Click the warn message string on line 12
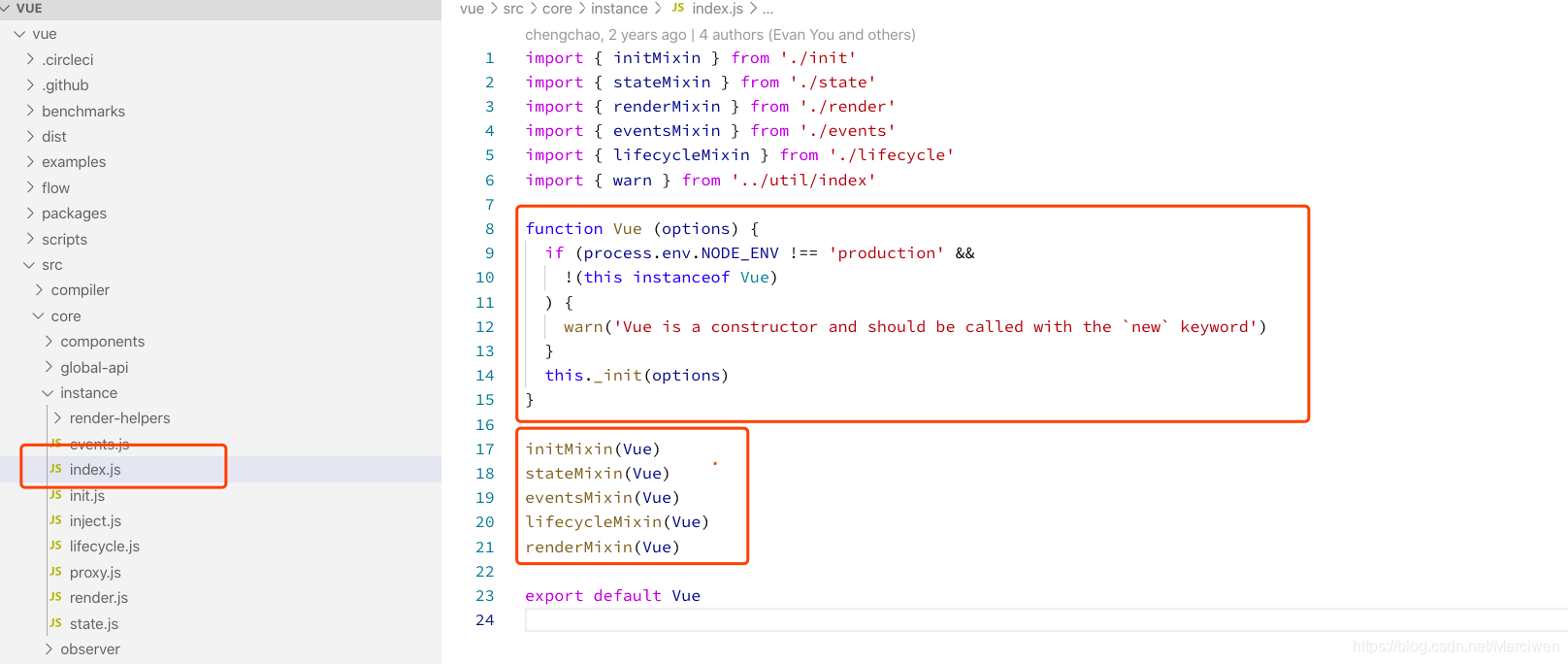The width and height of the screenshot is (1568, 664). pos(934,327)
